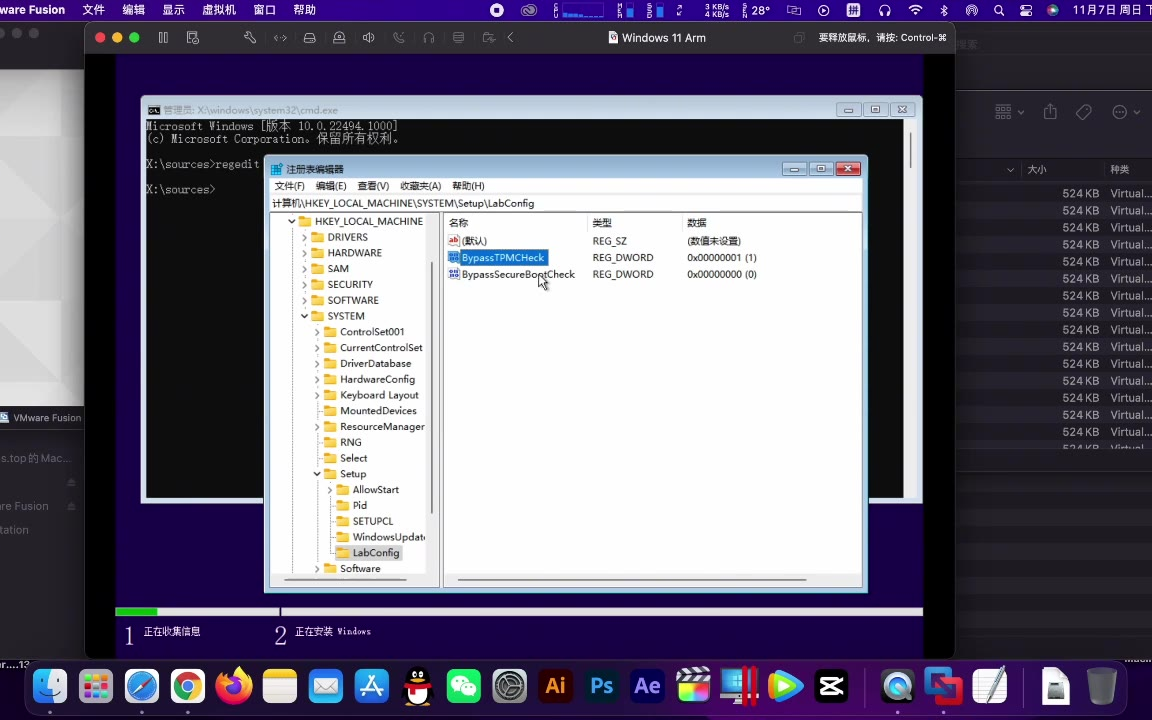The width and height of the screenshot is (1152, 720).
Task: Expand the CurrentControlSet key
Action: pyautogui.click(x=317, y=348)
